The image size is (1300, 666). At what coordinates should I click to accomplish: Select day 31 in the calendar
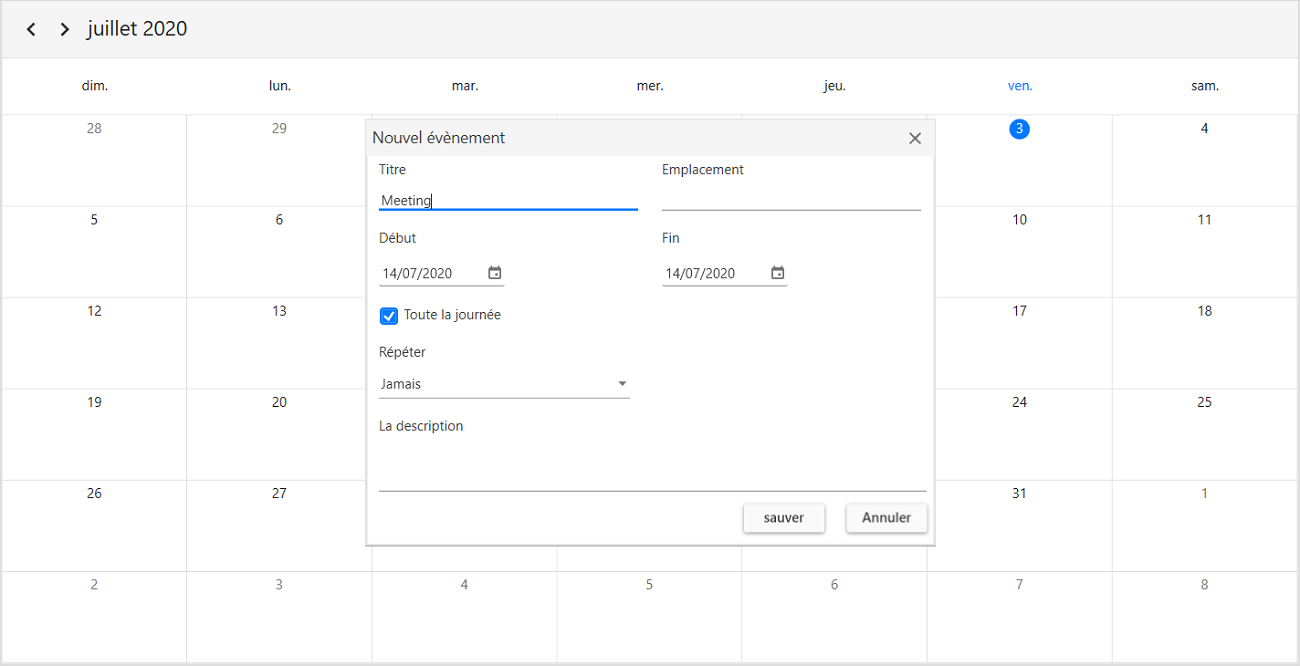click(x=1019, y=493)
